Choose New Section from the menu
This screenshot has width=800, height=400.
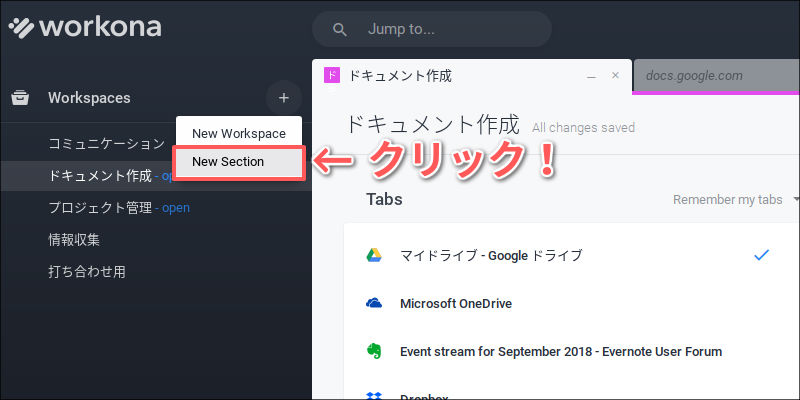click(x=239, y=162)
